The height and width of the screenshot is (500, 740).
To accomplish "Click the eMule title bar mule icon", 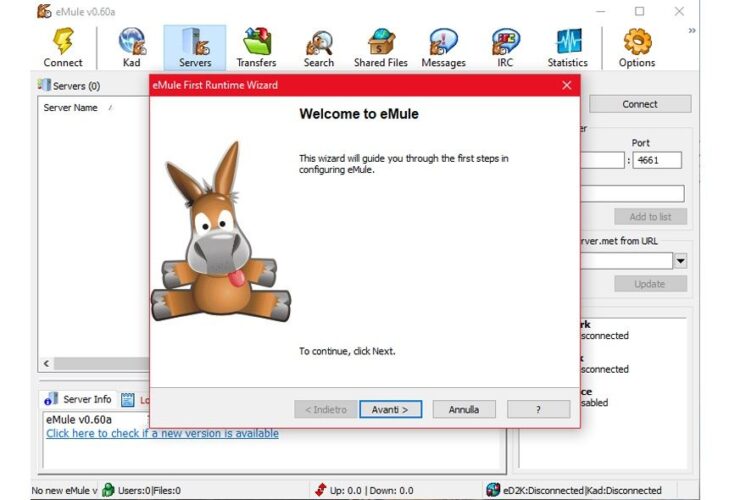I will click(x=44, y=11).
